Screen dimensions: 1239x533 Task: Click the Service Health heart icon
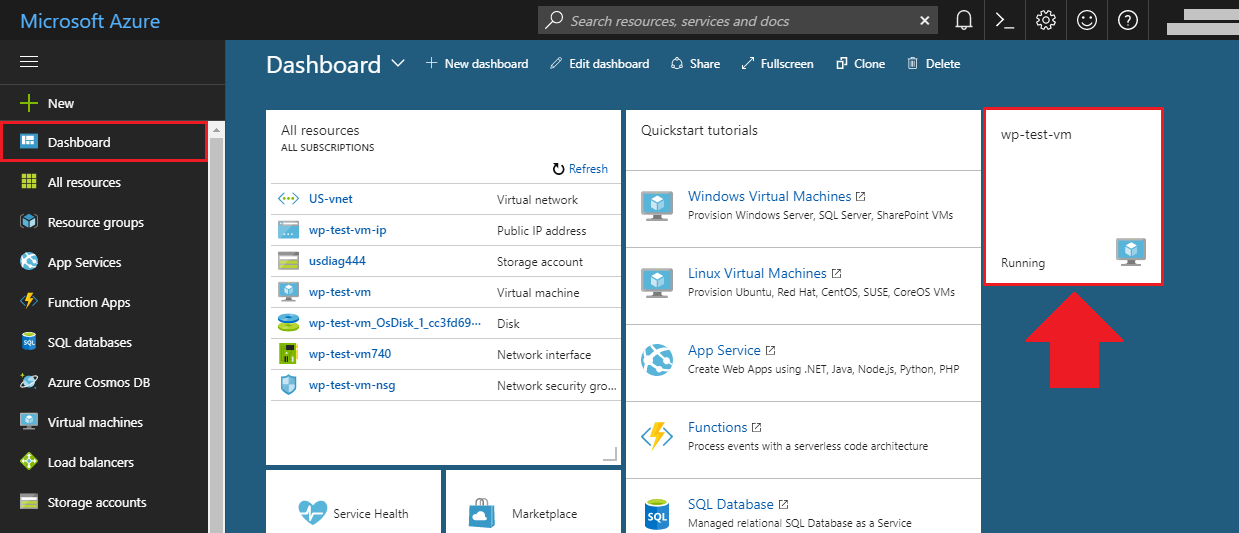point(313,512)
